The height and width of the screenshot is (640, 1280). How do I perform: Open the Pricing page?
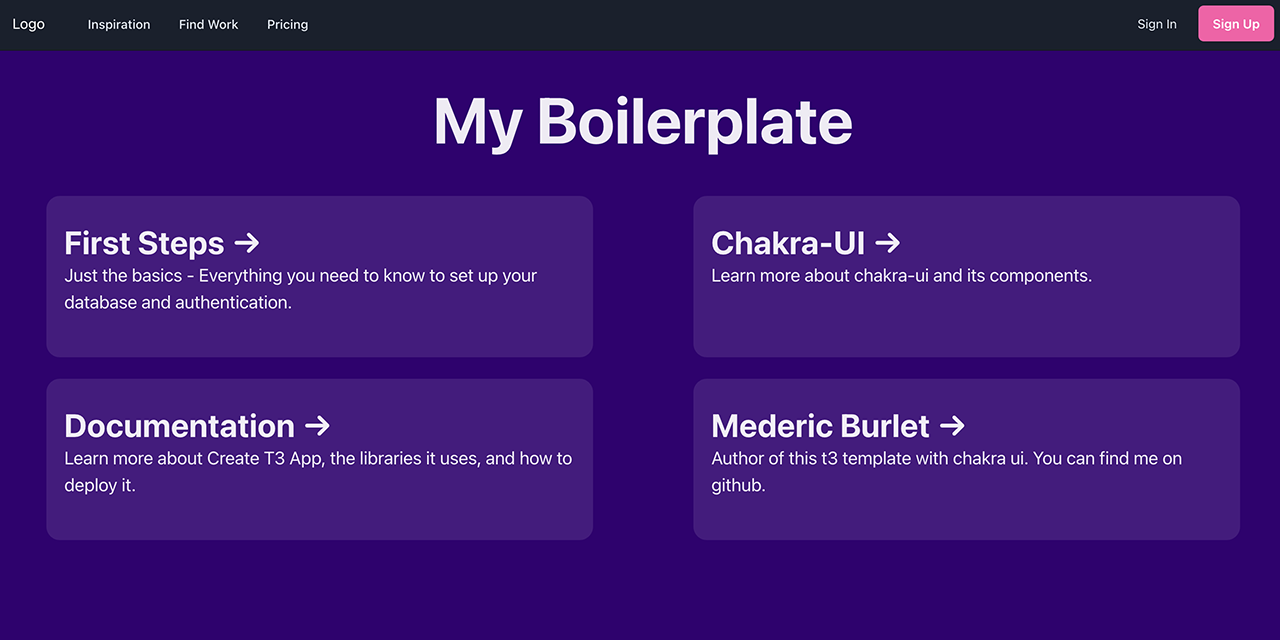[x=287, y=23]
